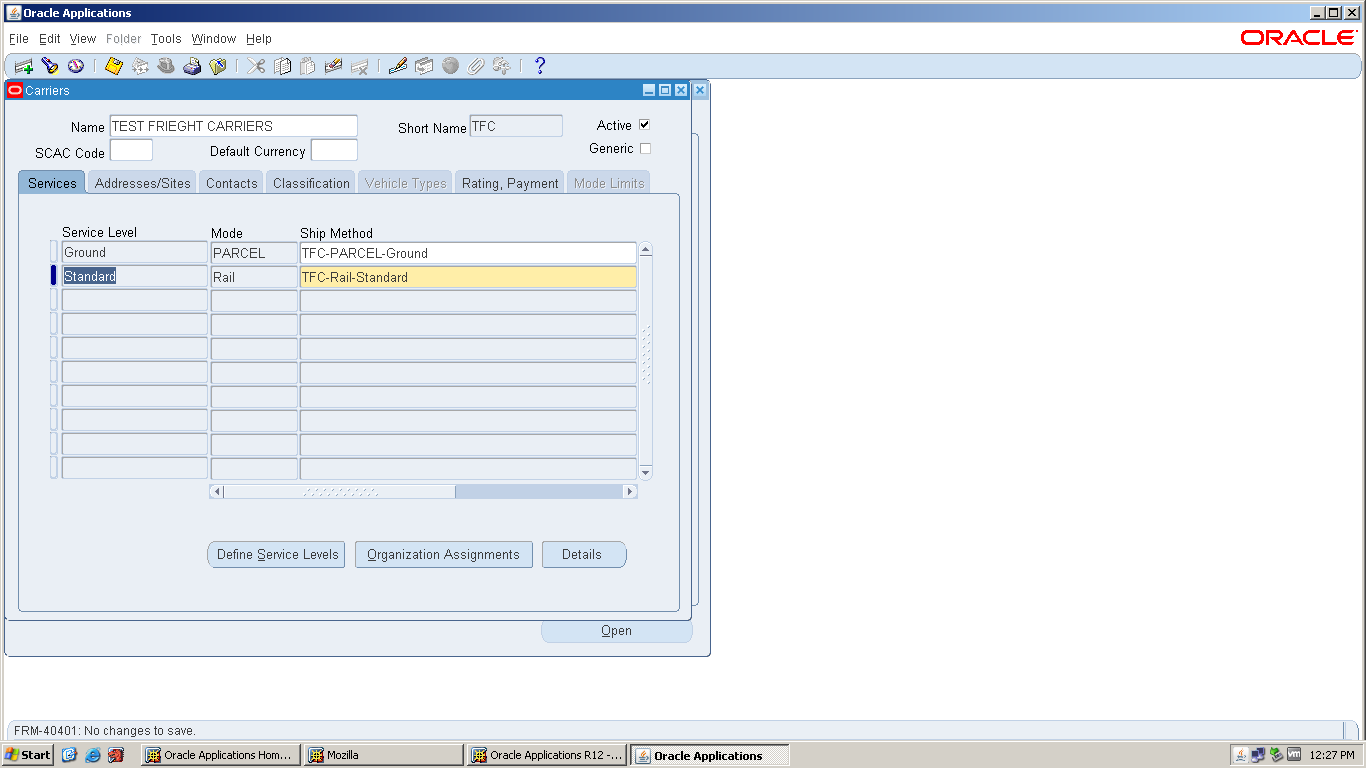1366x768 pixels.
Task: Click the TFC-PARCEL-Ground ship method cell
Action: tap(468, 253)
